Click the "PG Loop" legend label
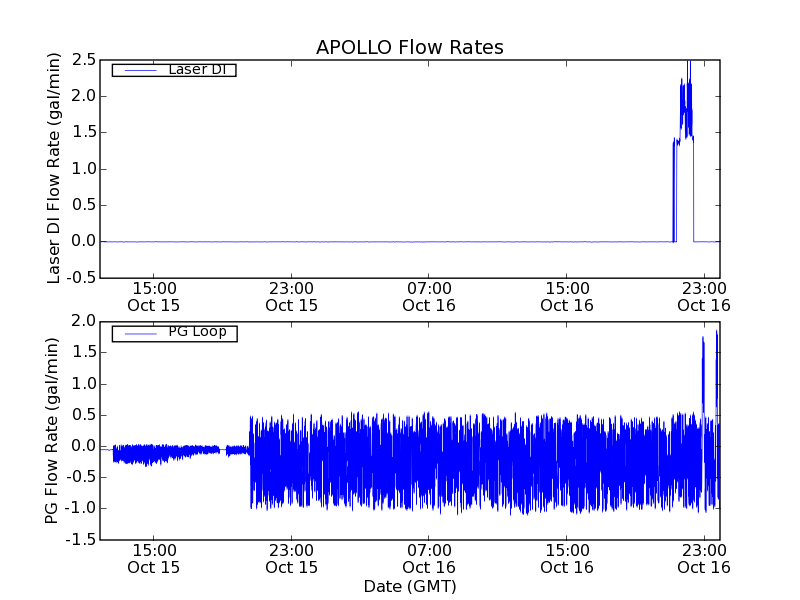 197,332
